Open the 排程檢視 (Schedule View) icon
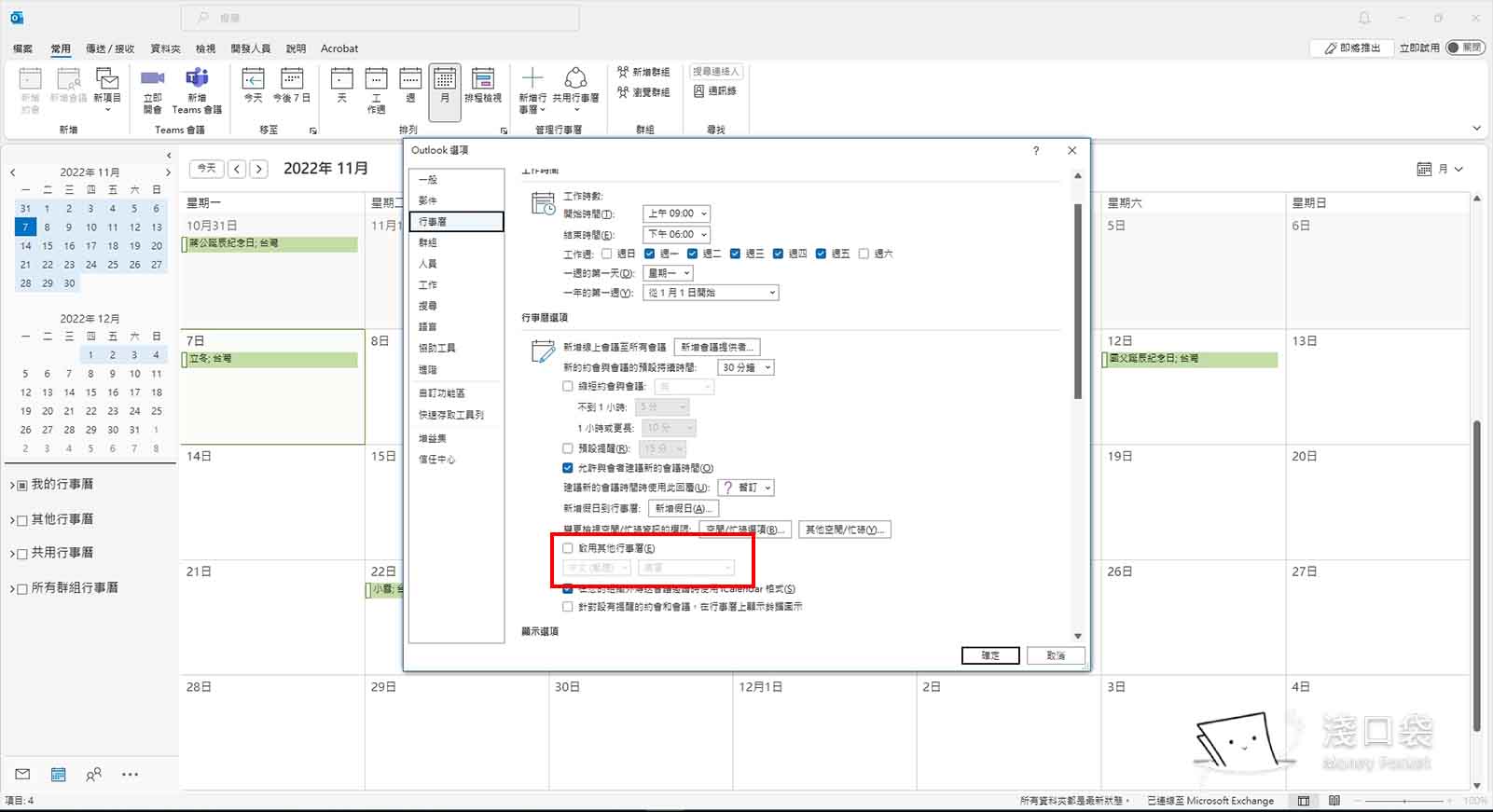The width and height of the screenshot is (1493, 812). click(482, 79)
